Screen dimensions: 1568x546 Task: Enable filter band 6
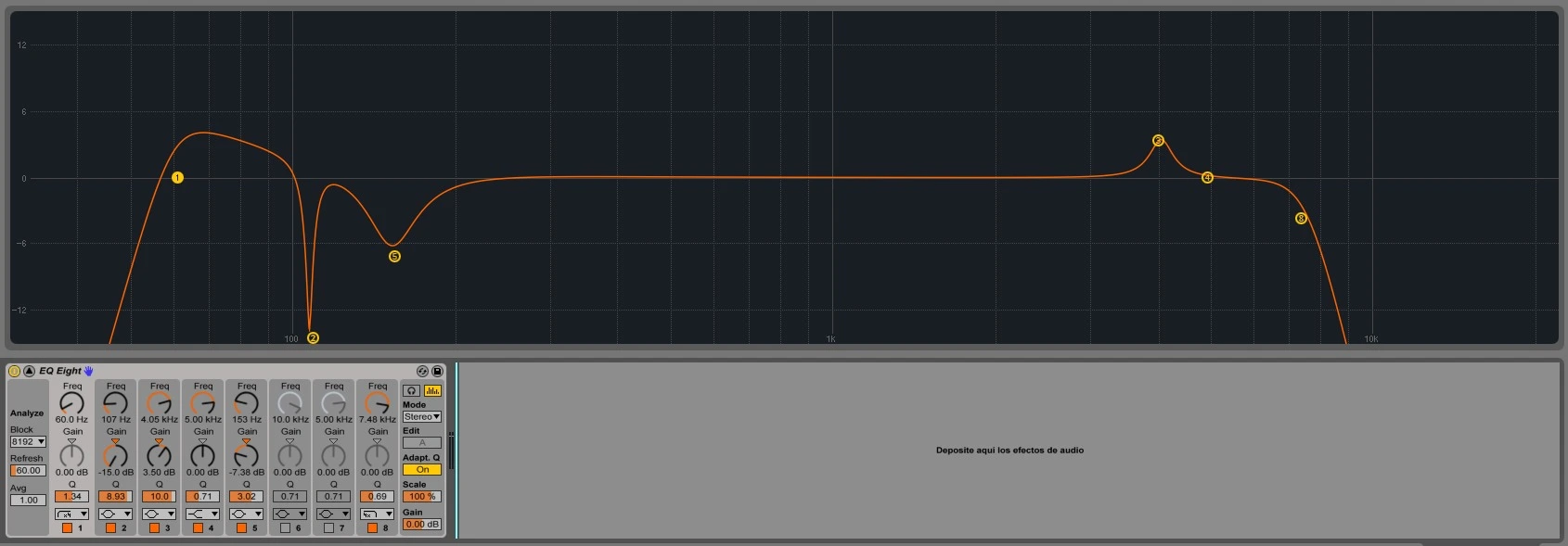point(285,528)
